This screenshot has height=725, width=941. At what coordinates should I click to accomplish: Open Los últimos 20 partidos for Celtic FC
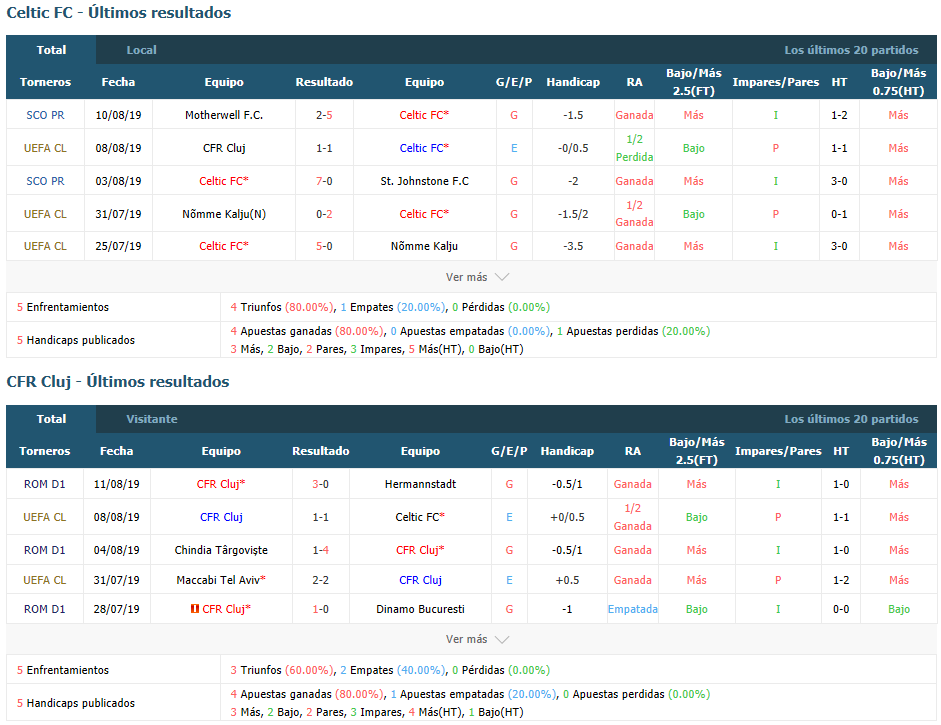point(851,50)
